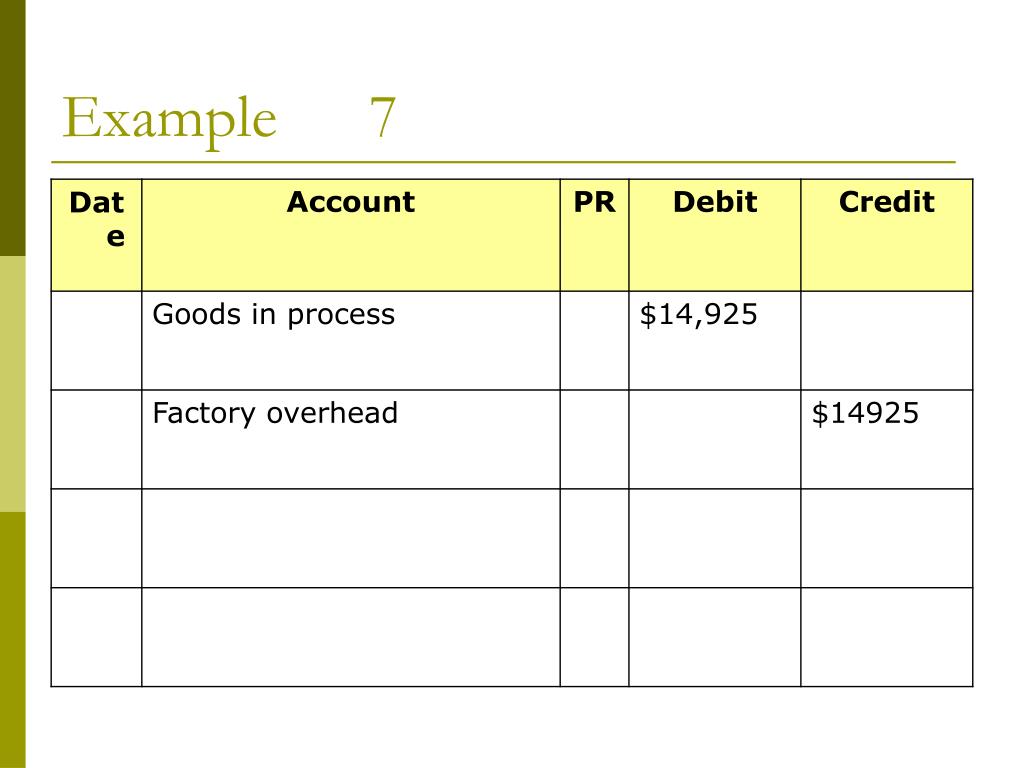Select the empty date cell in Goods in process row
Screen dimensions: 1024x768
[97, 341]
